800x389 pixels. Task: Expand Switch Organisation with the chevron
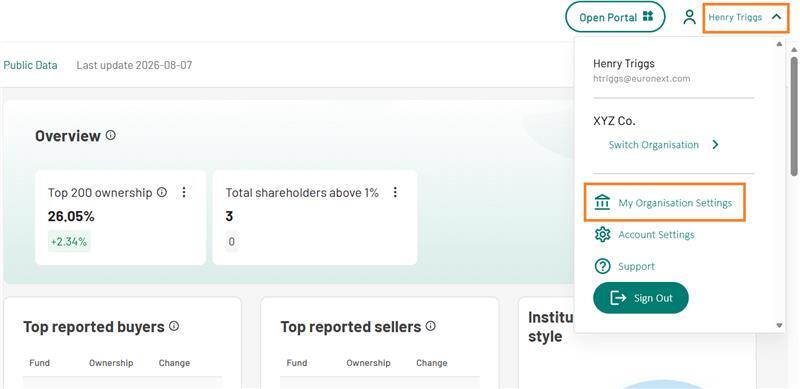[715, 145]
